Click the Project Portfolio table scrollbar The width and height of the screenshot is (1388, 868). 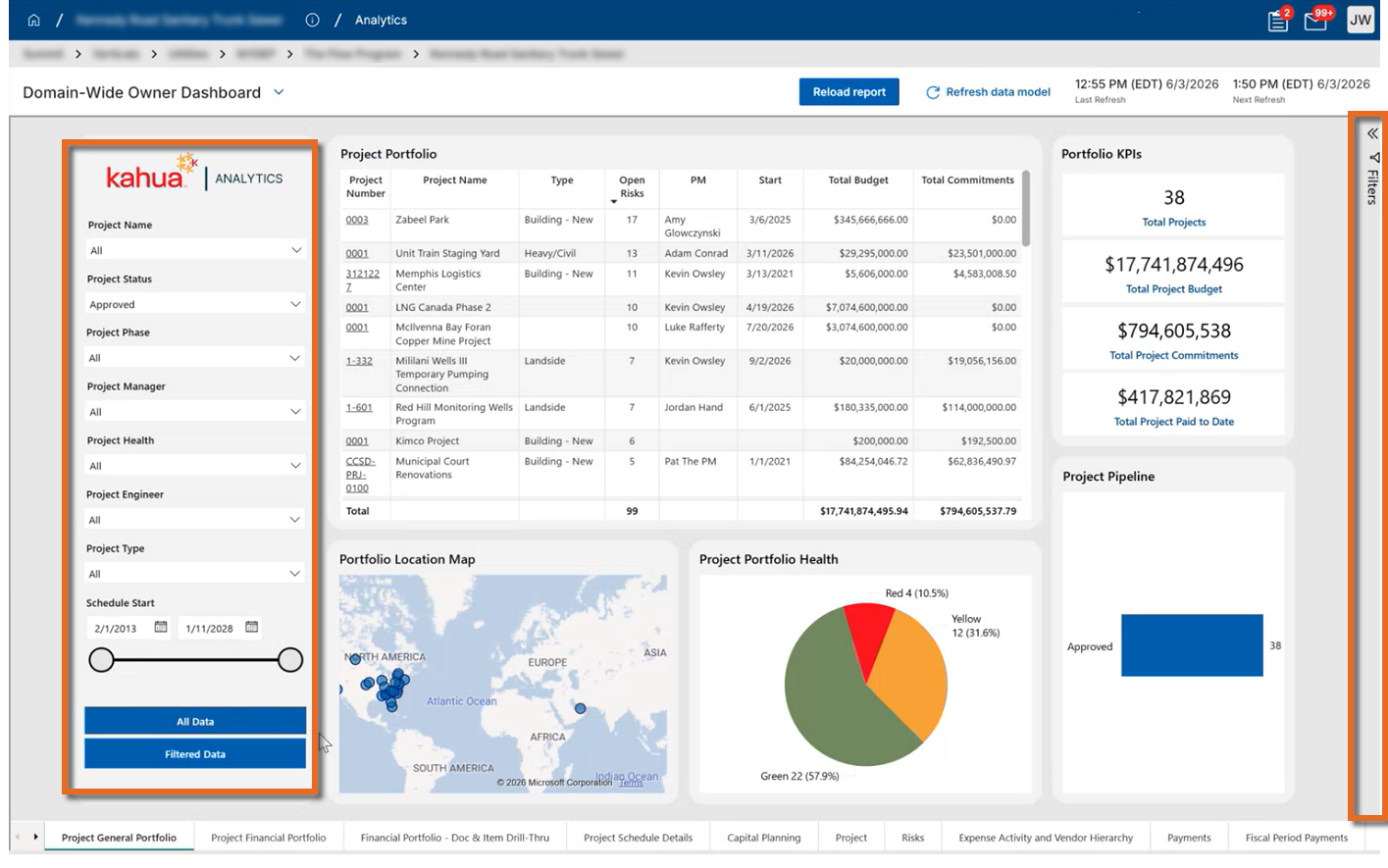[x=1026, y=208]
